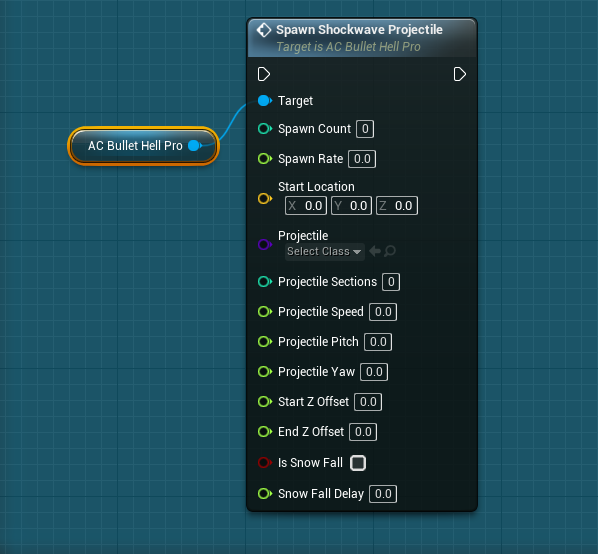Click the input execution pin
The height and width of the screenshot is (554, 598).
(x=264, y=74)
